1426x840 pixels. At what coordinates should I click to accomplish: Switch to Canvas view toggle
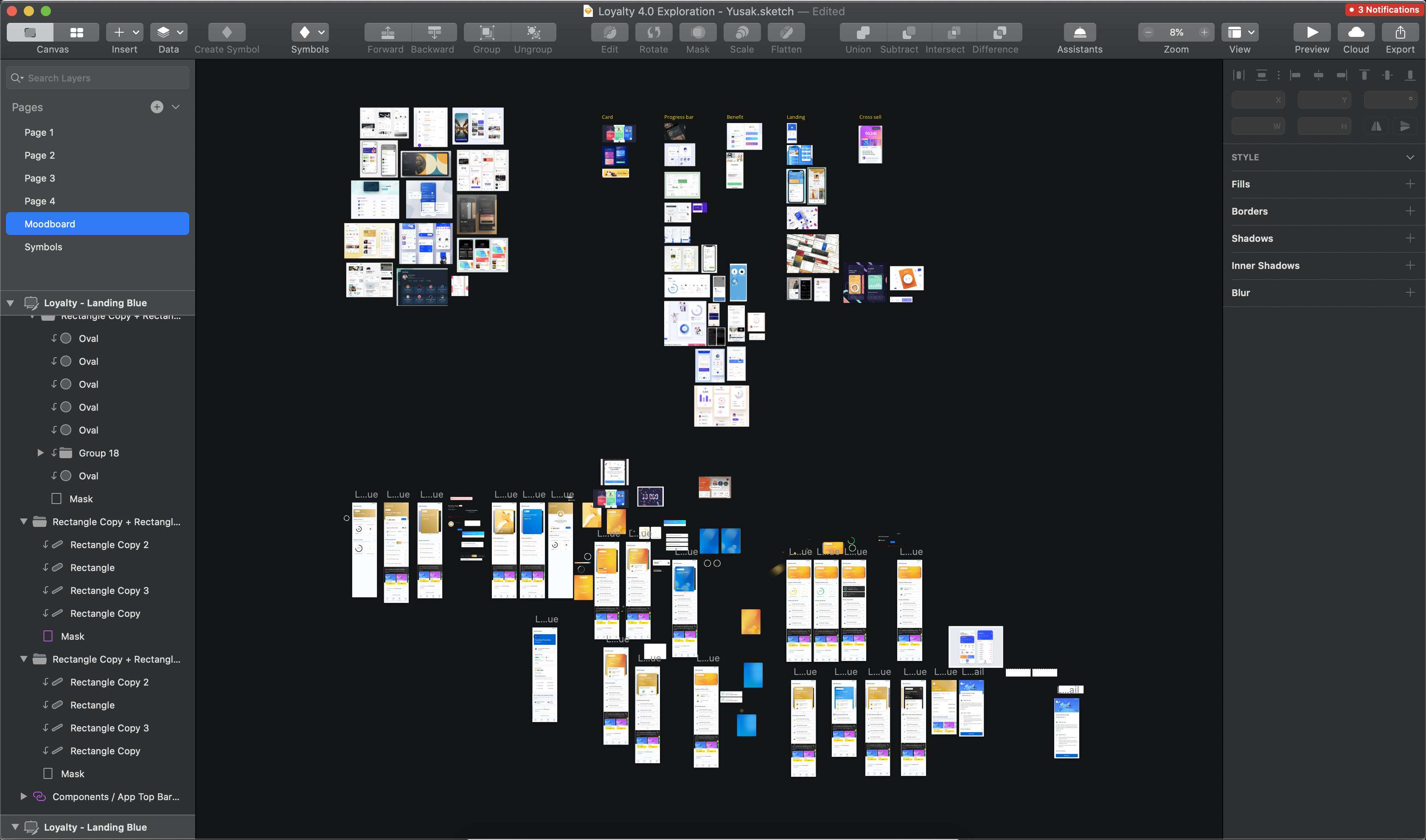point(31,33)
